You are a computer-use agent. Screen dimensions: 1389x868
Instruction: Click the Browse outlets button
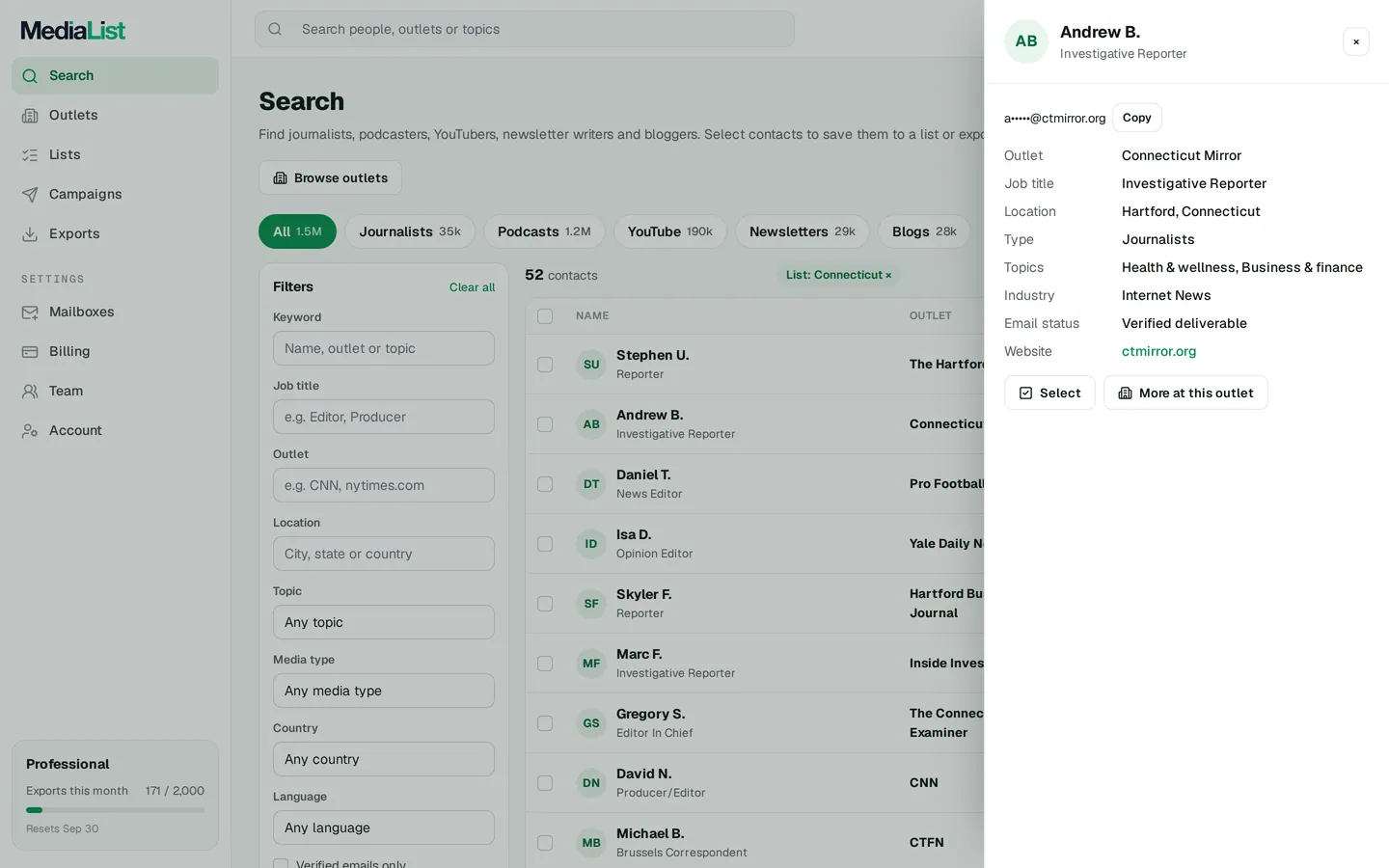(330, 177)
